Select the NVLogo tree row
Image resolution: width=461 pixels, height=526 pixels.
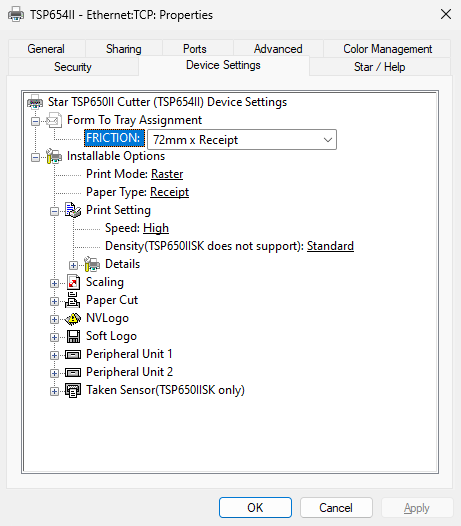[x=107, y=318]
